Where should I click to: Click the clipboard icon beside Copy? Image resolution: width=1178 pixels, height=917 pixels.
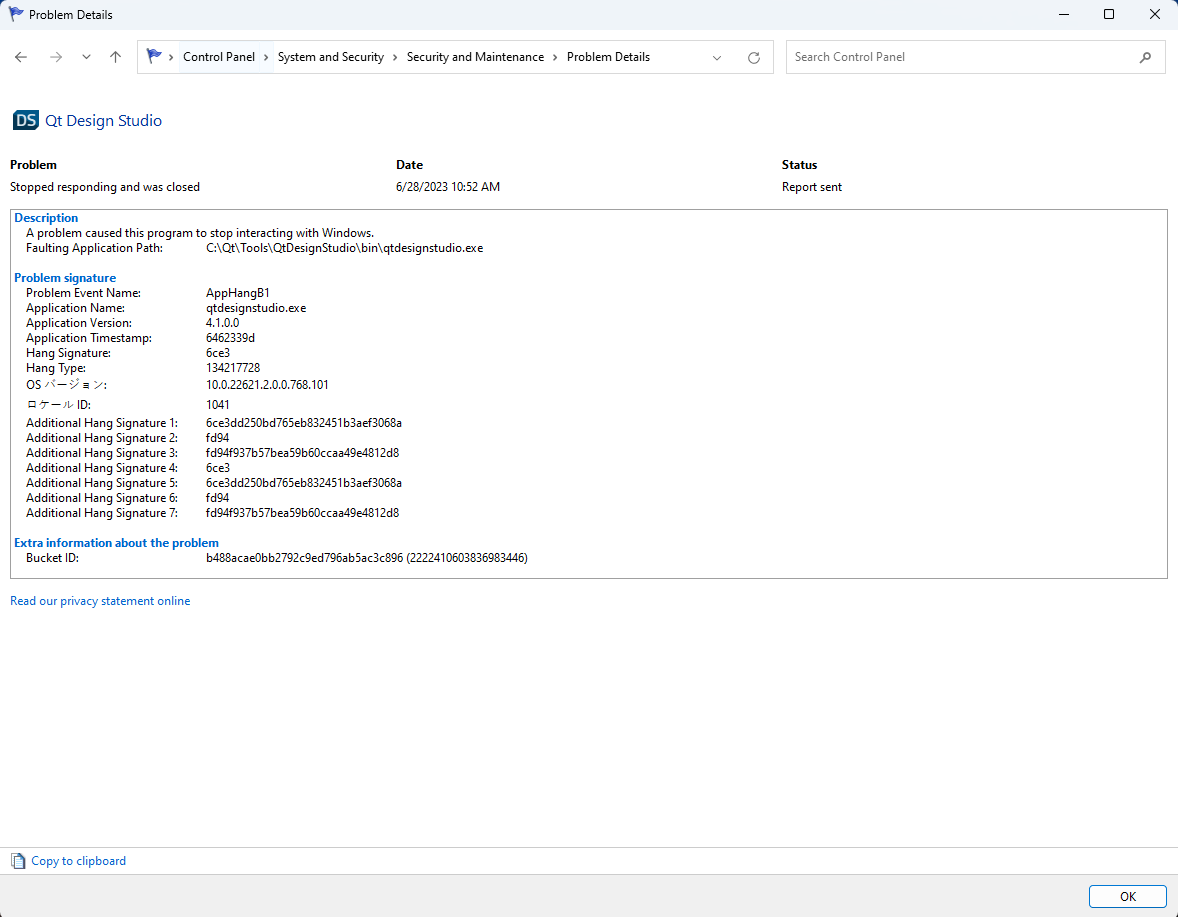click(x=18, y=861)
